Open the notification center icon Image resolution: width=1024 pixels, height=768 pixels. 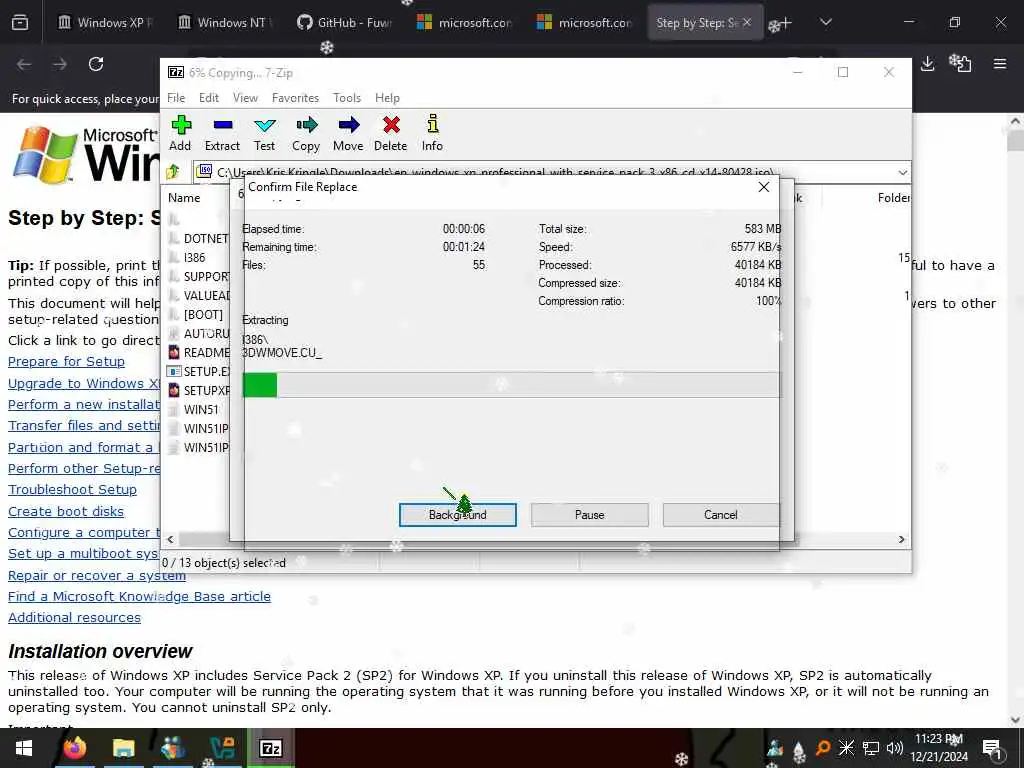point(992,749)
